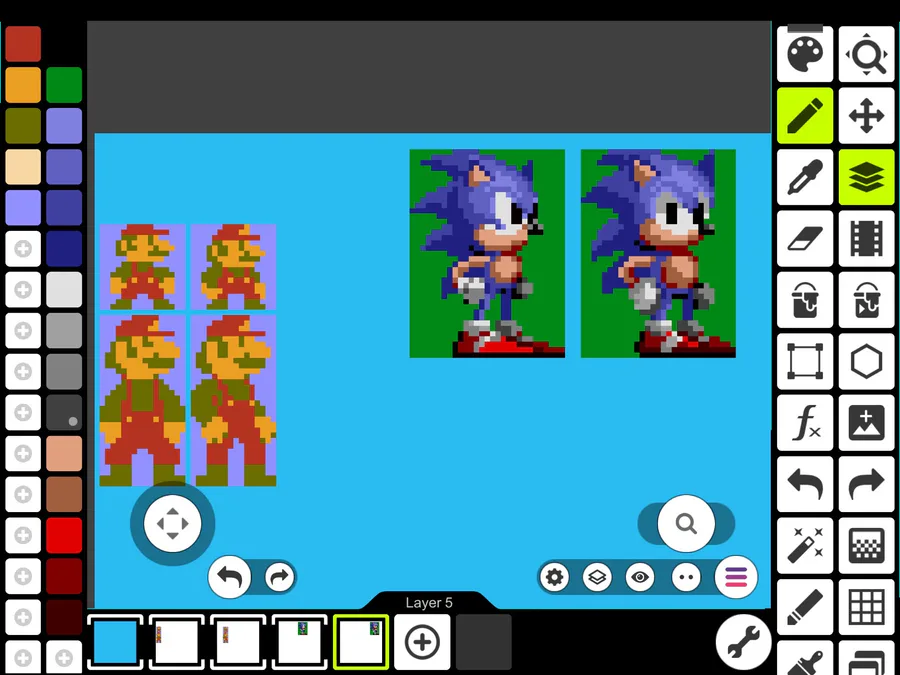This screenshot has height=675, width=900.
Task: Pick the green color swatch
Action: click(x=64, y=84)
